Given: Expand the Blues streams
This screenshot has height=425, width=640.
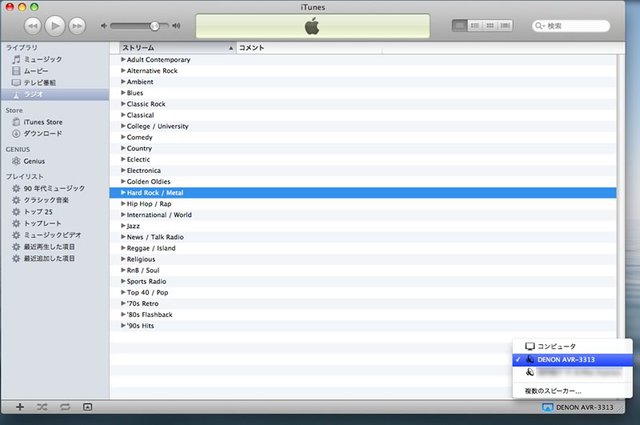Looking at the screenshot, I should point(123,93).
